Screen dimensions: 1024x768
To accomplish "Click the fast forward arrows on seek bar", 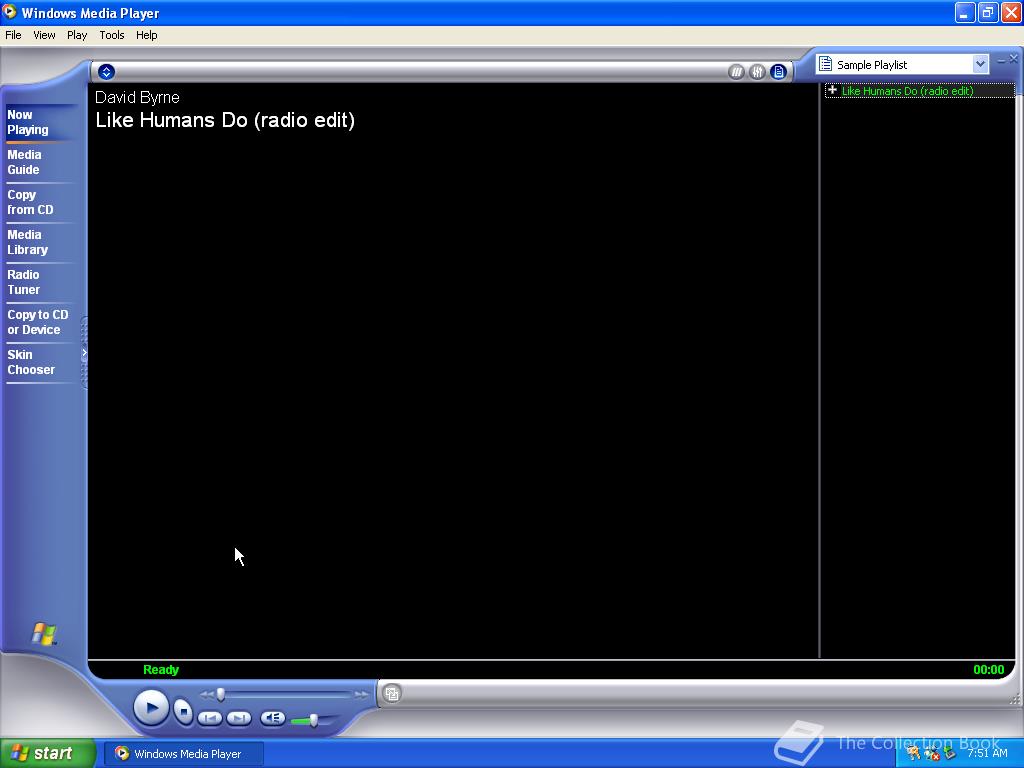I will pos(361,695).
